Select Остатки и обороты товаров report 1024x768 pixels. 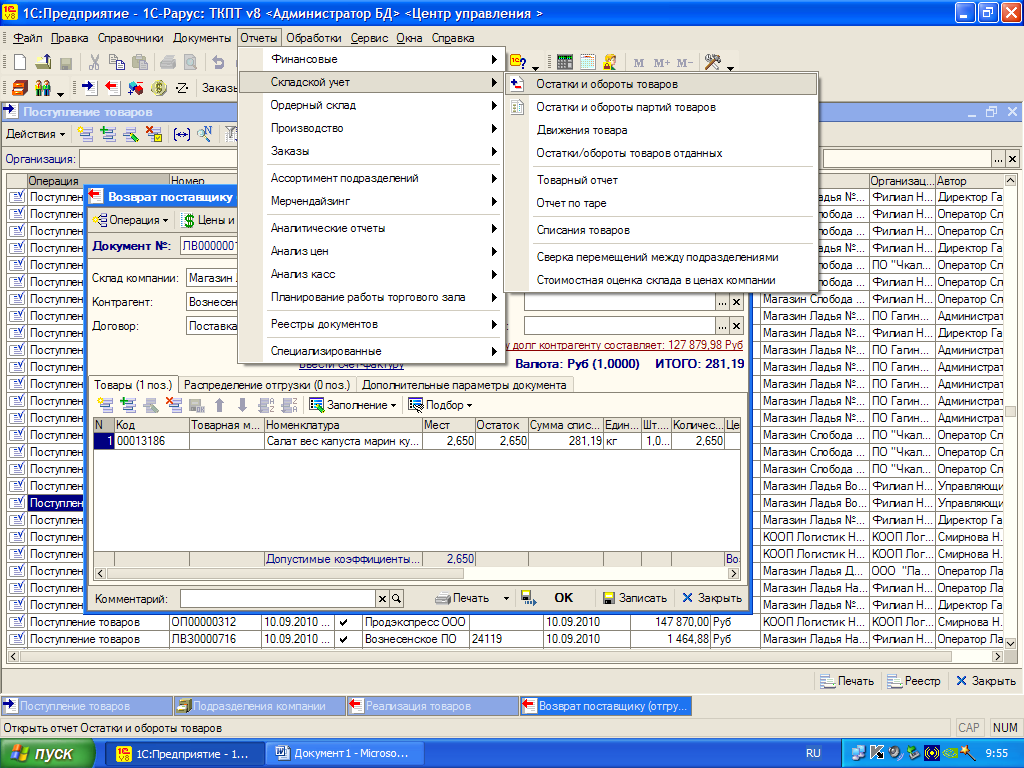tap(661, 84)
